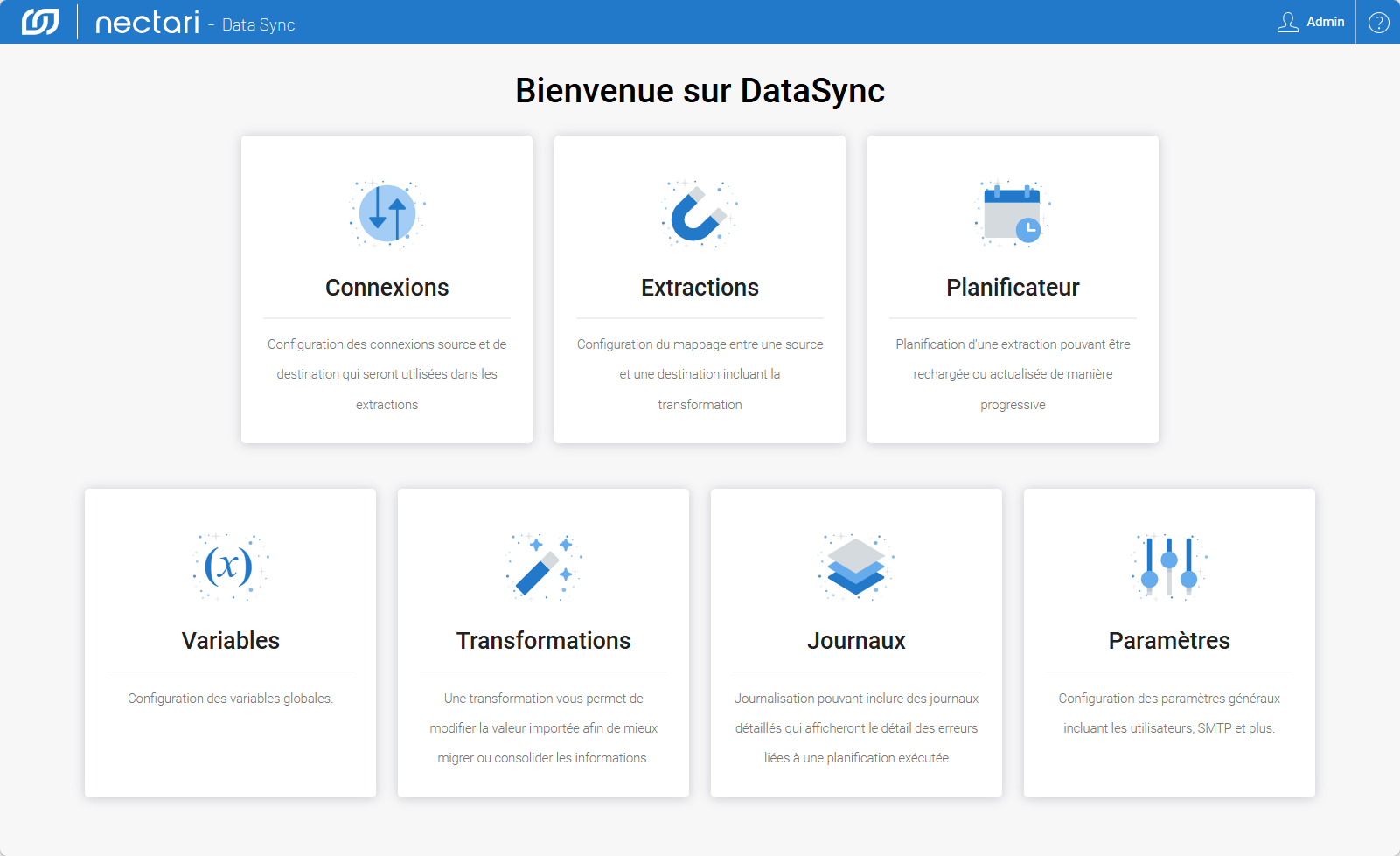Click the Variables (x) icon
1400x856 pixels.
(x=230, y=567)
